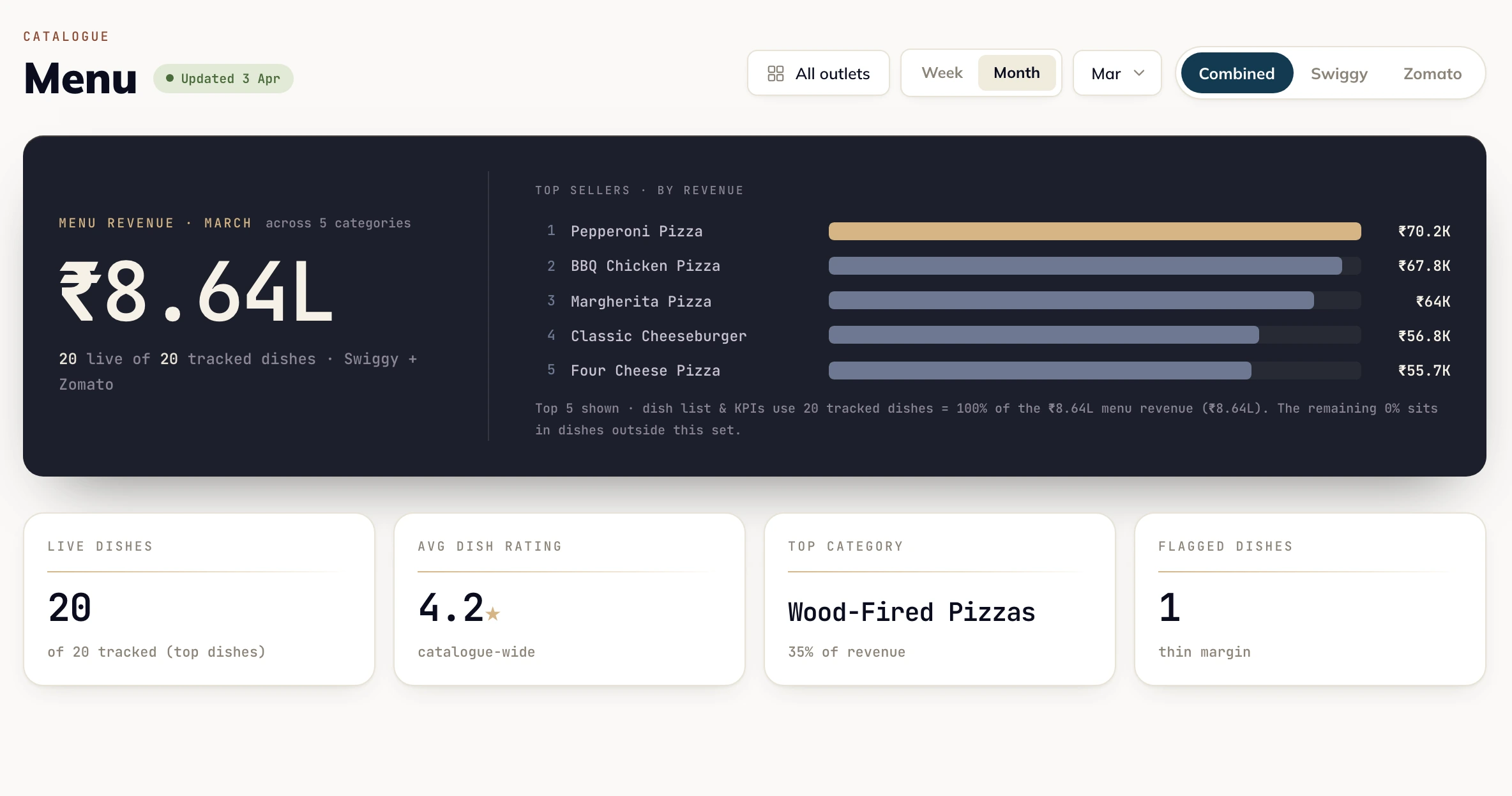The width and height of the screenshot is (1512, 796).
Task: Select the BBQ Chicken Pizza row label
Action: (x=645, y=266)
